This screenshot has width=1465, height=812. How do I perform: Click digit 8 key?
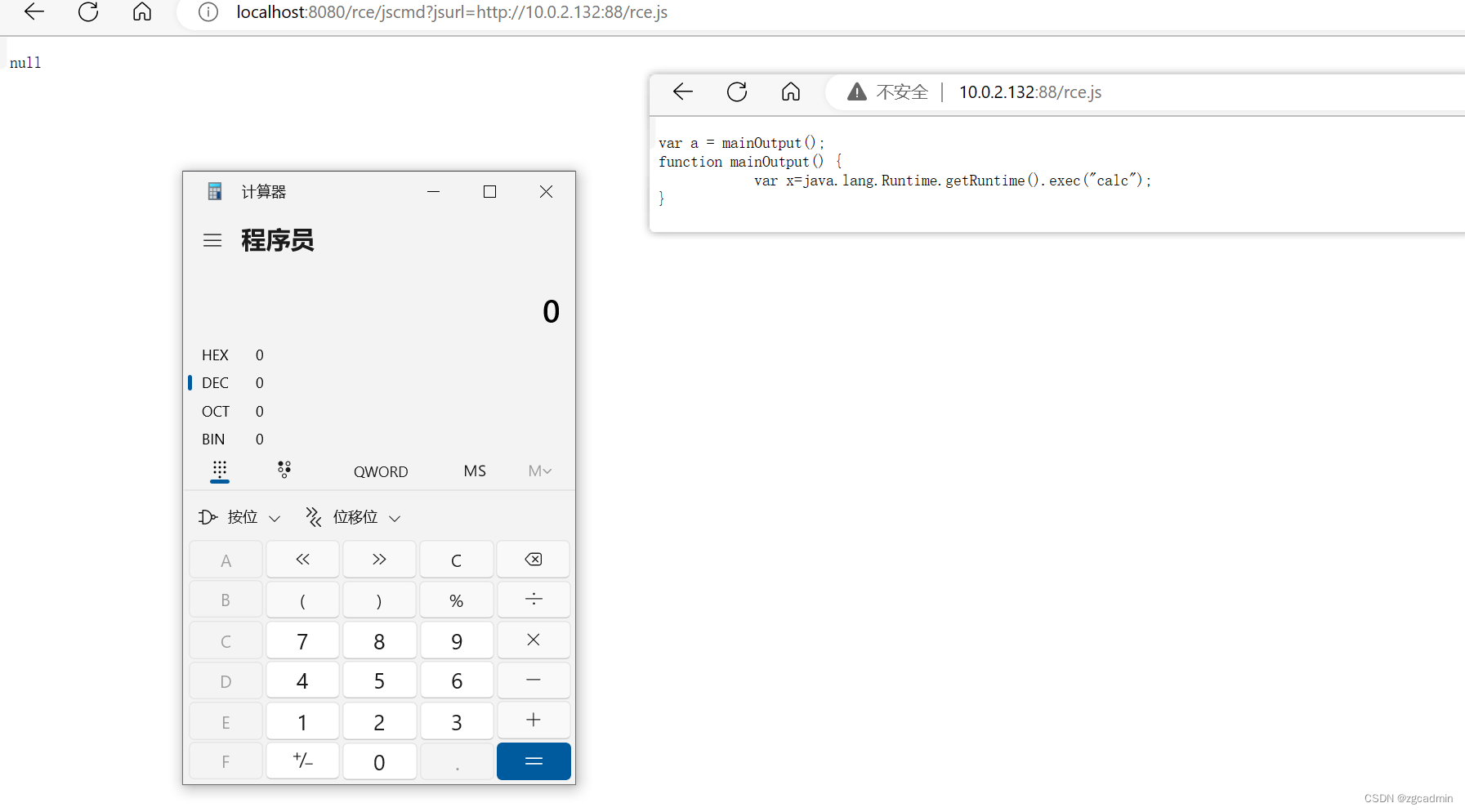379,640
